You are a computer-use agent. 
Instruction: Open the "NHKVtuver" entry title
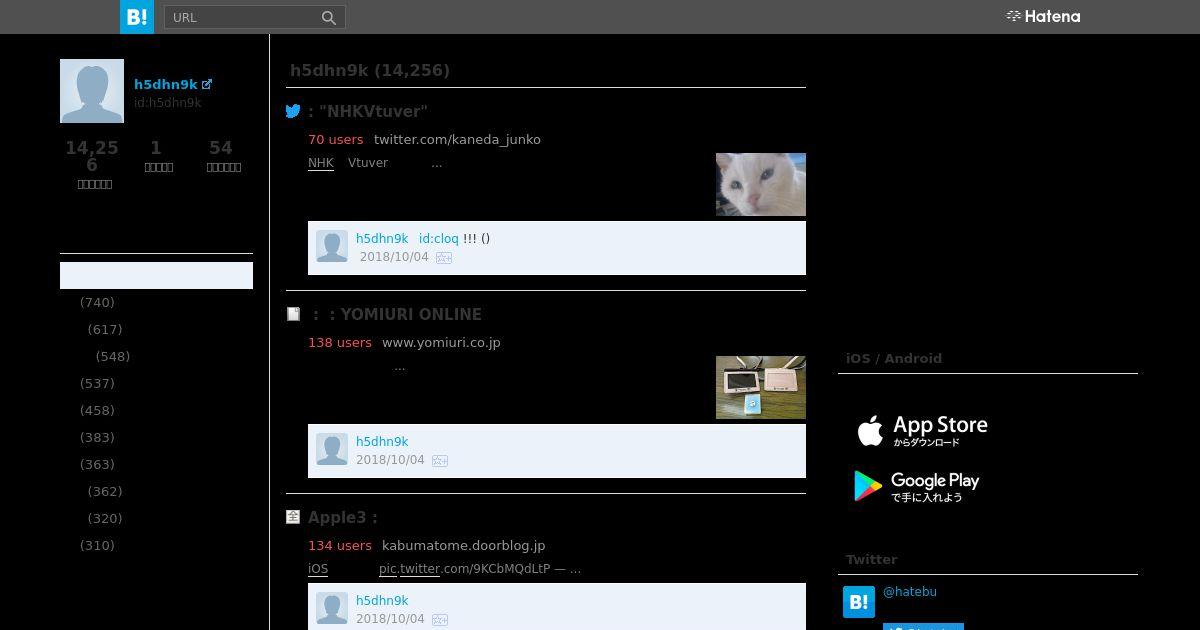tap(368, 112)
